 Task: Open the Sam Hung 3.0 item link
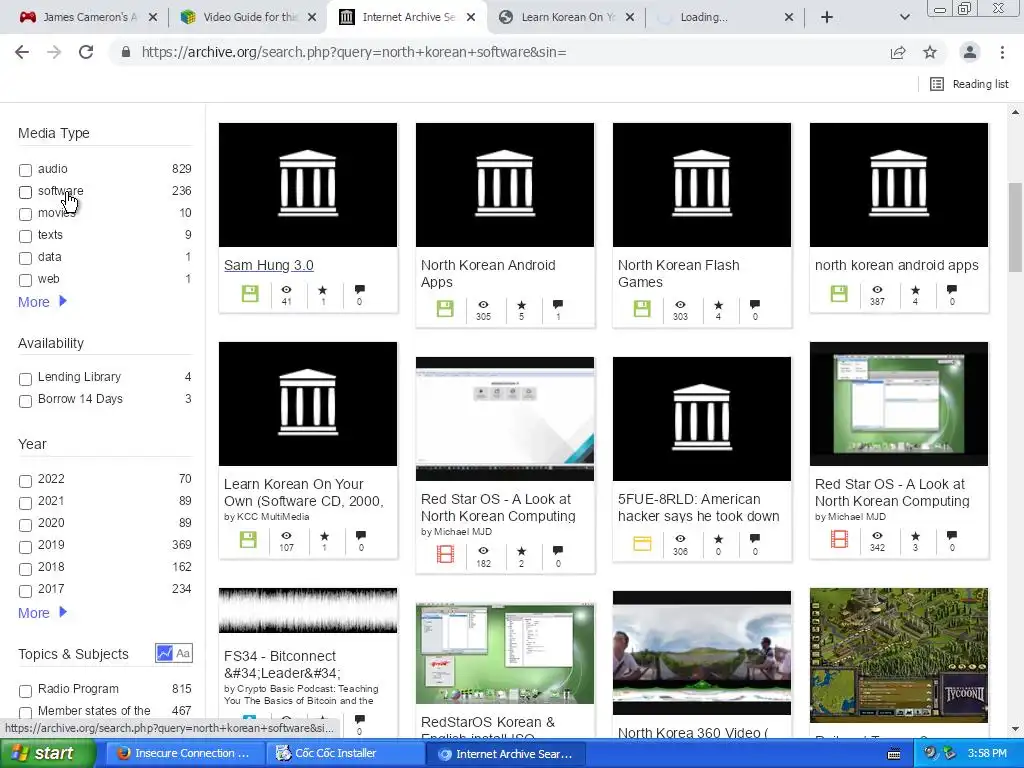click(268, 265)
